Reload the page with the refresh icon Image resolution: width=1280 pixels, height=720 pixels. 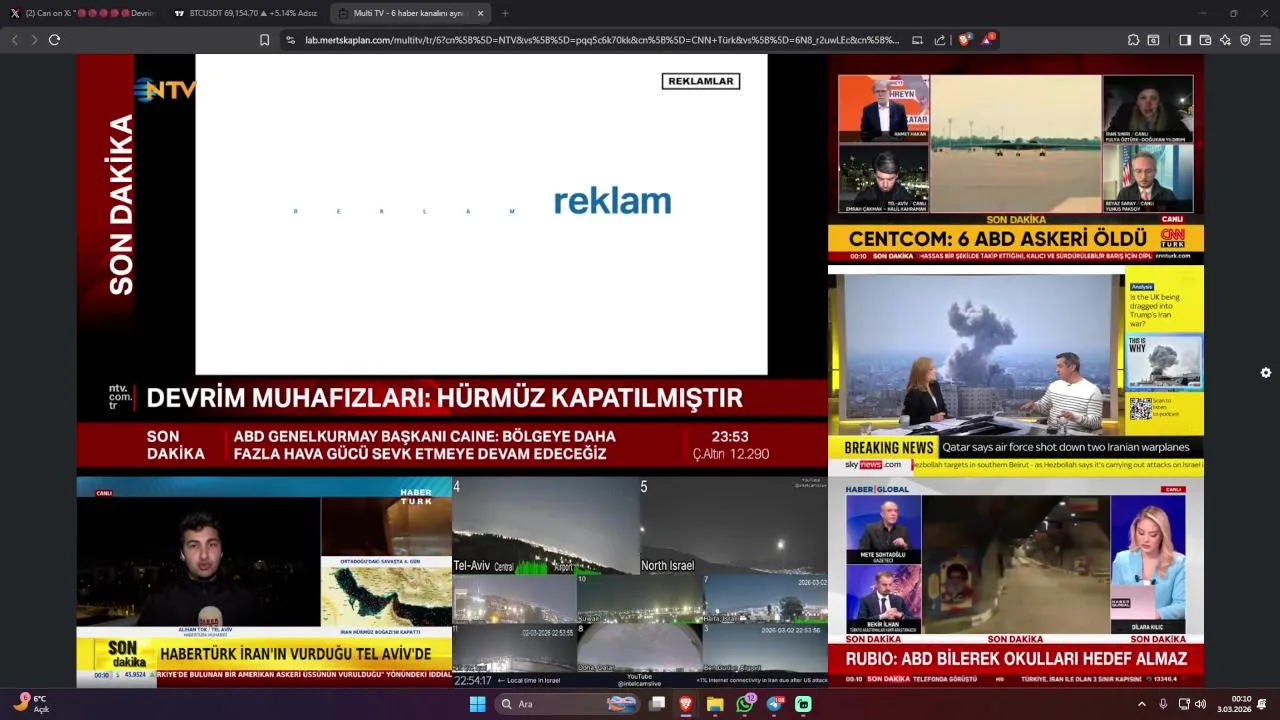coord(54,40)
